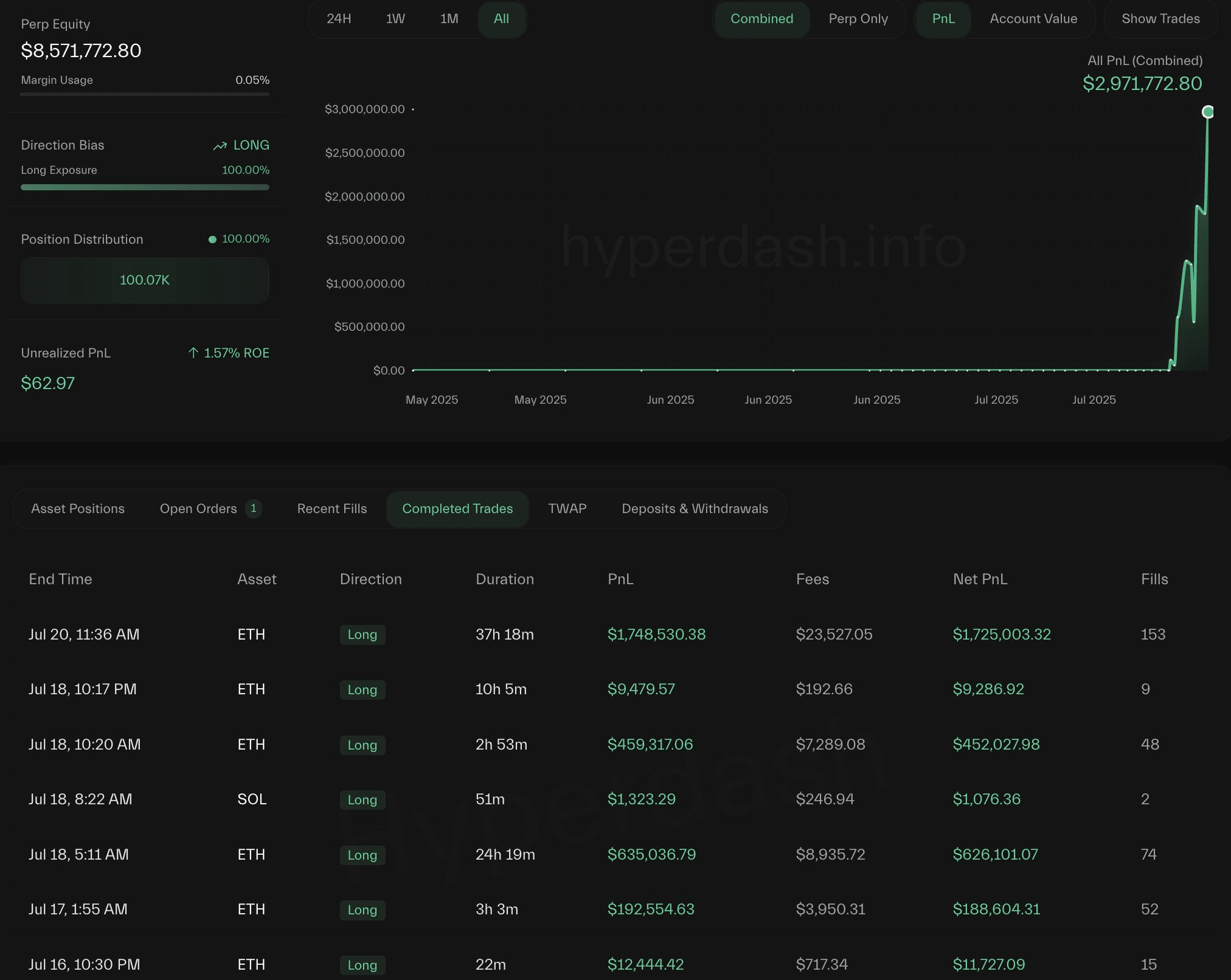Click the ROE up arrow icon
The image size is (1231, 980).
pos(193,353)
